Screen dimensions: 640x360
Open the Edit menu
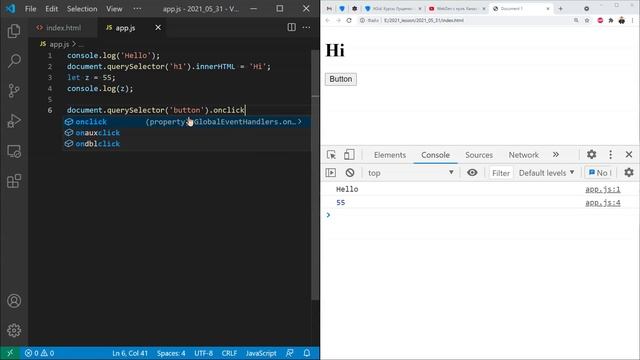(51, 9)
